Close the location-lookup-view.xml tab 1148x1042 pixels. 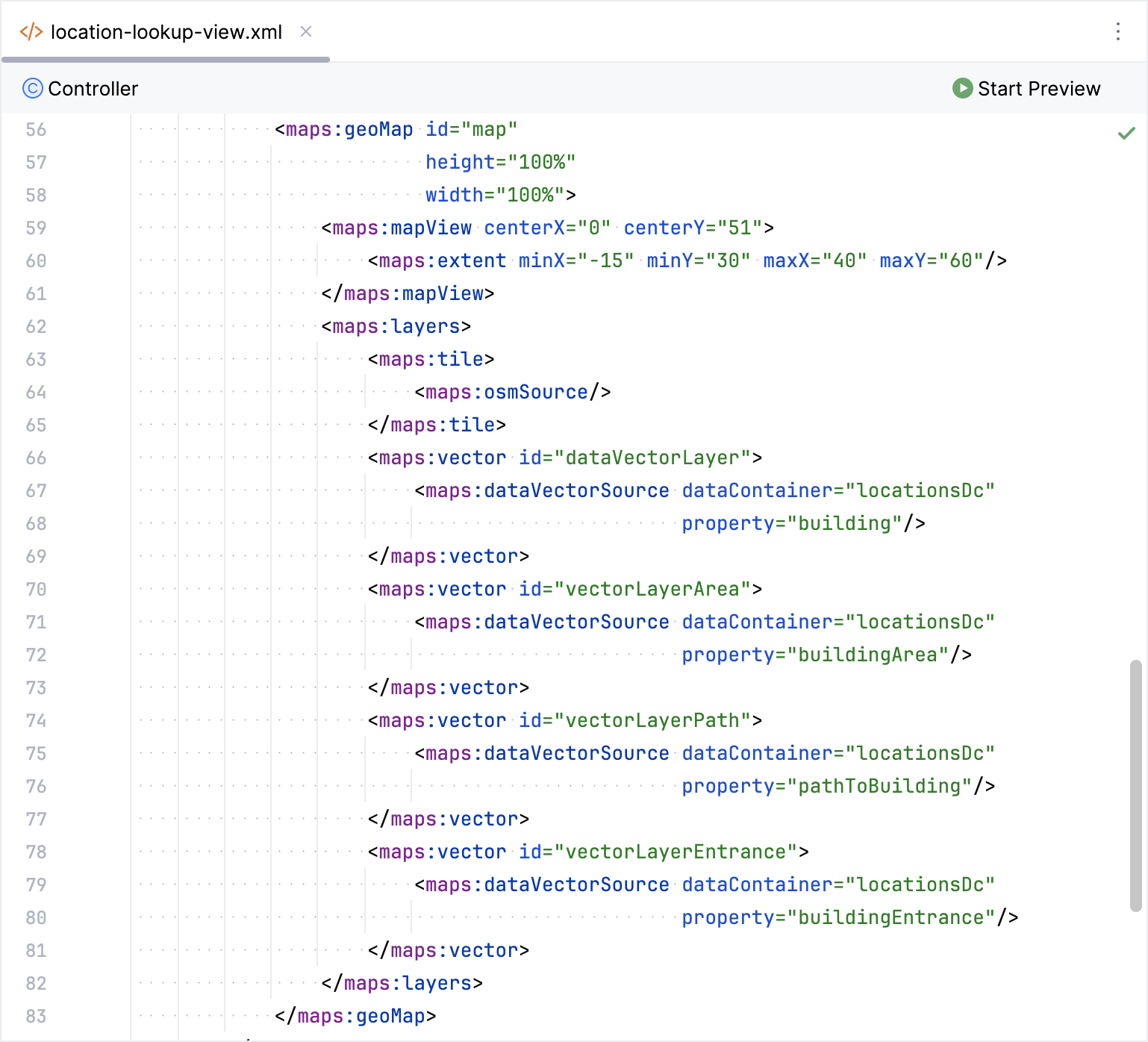pos(306,31)
